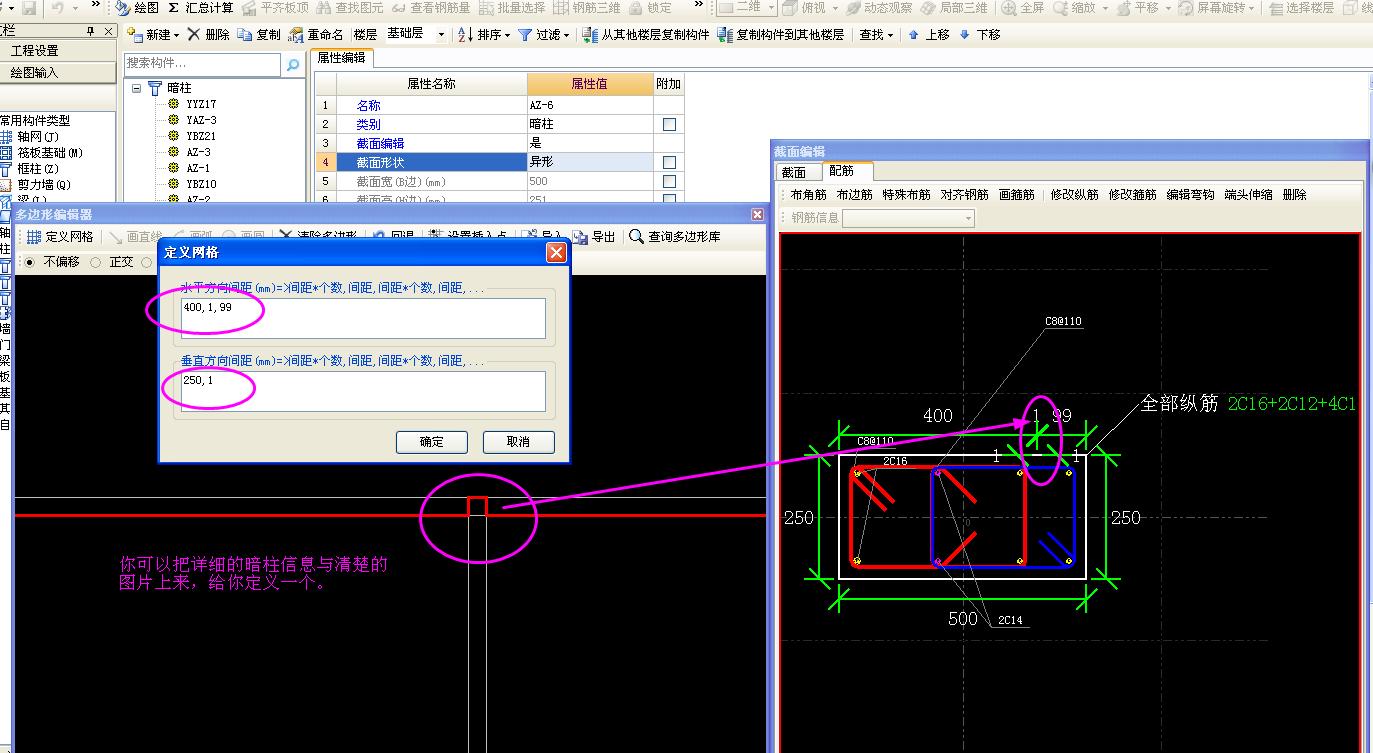
Task: Toggle 附加 checkbox for 类别 row
Action: (669, 125)
